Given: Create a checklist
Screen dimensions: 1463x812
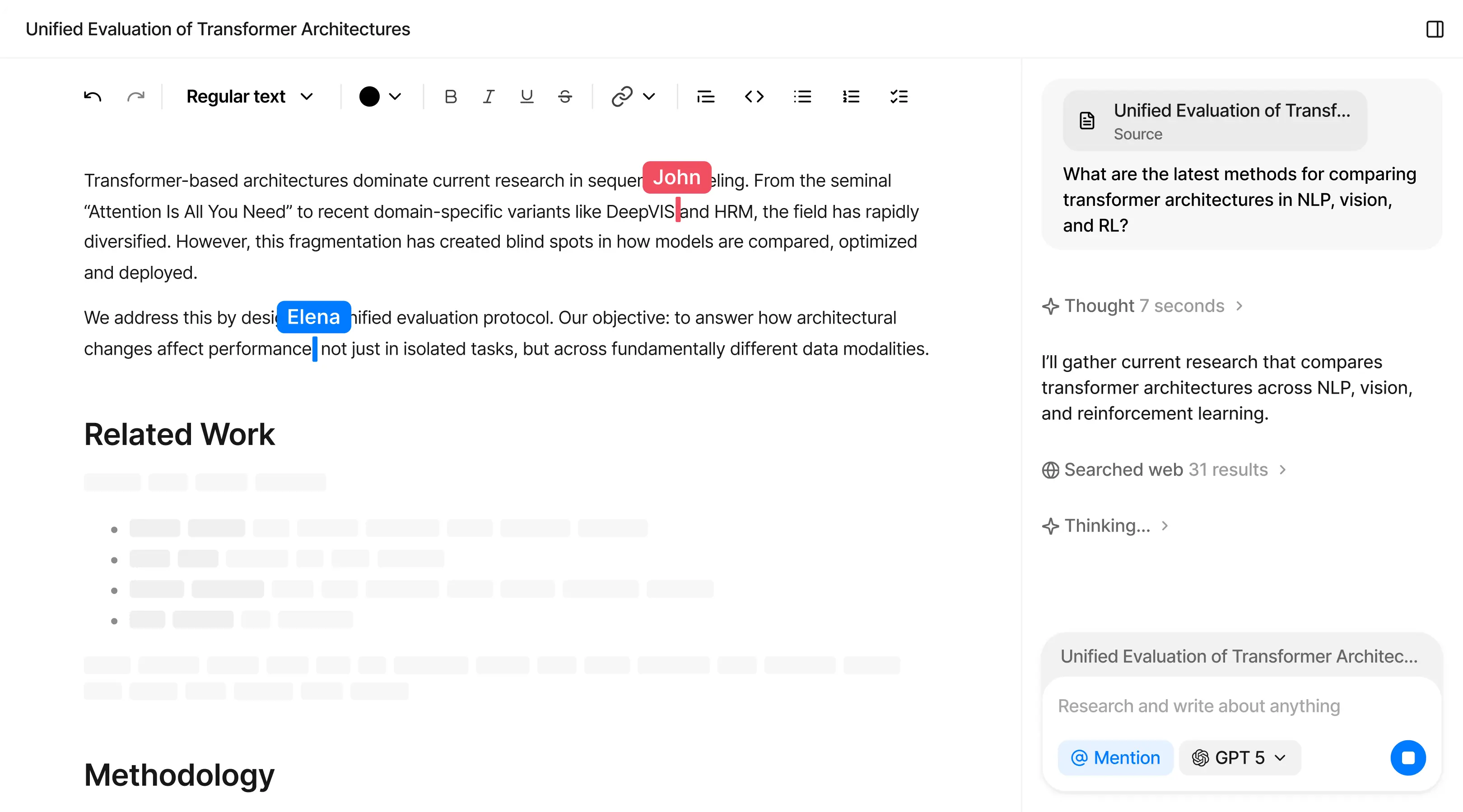Looking at the screenshot, I should [899, 97].
